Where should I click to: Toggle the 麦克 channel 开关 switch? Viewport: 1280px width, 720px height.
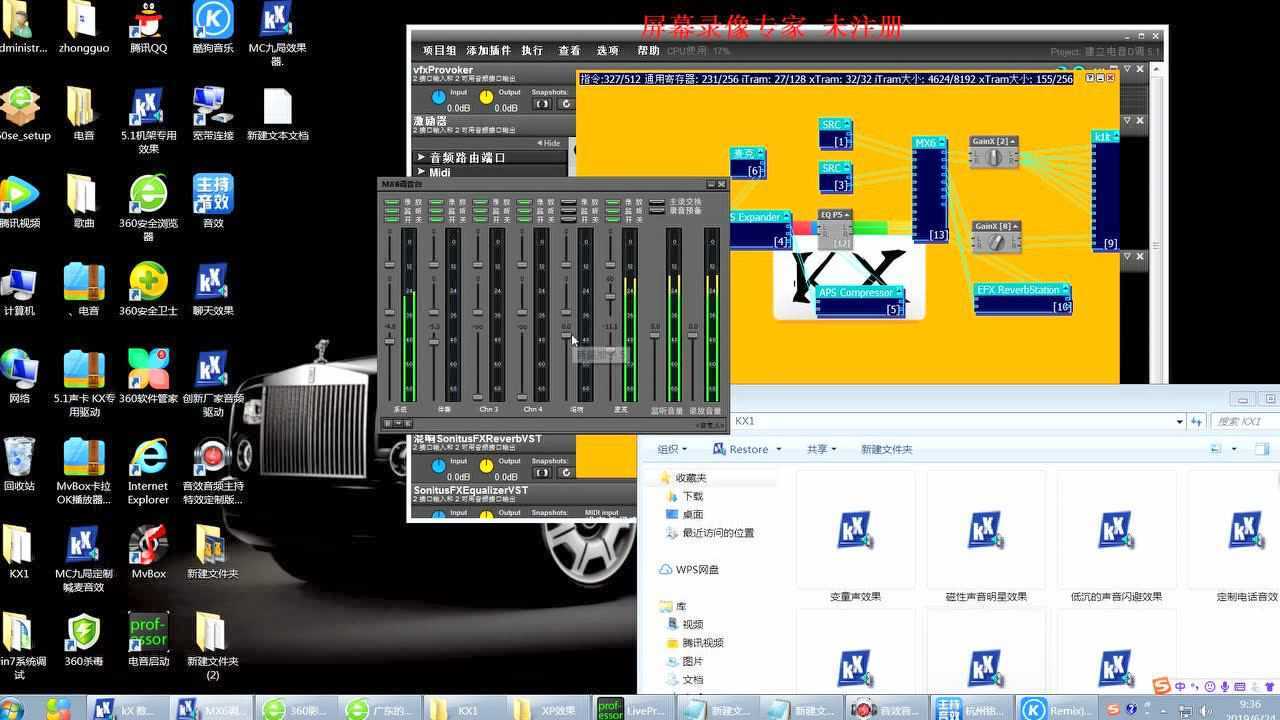pyautogui.click(x=612, y=219)
